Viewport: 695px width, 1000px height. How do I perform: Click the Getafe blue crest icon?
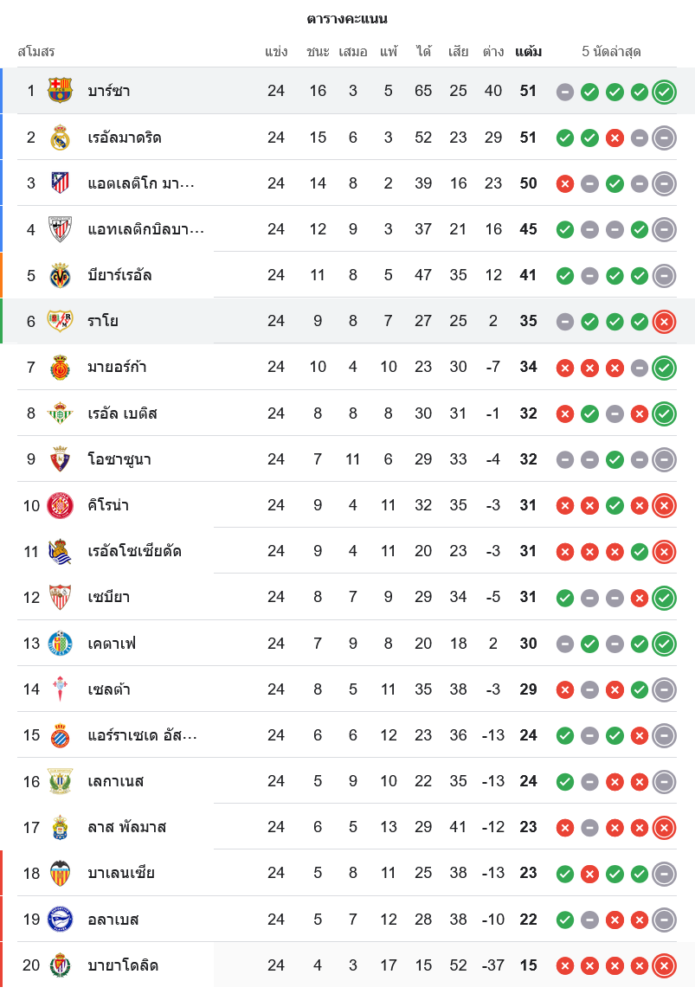pyautogui.click(x=60, y=643)
